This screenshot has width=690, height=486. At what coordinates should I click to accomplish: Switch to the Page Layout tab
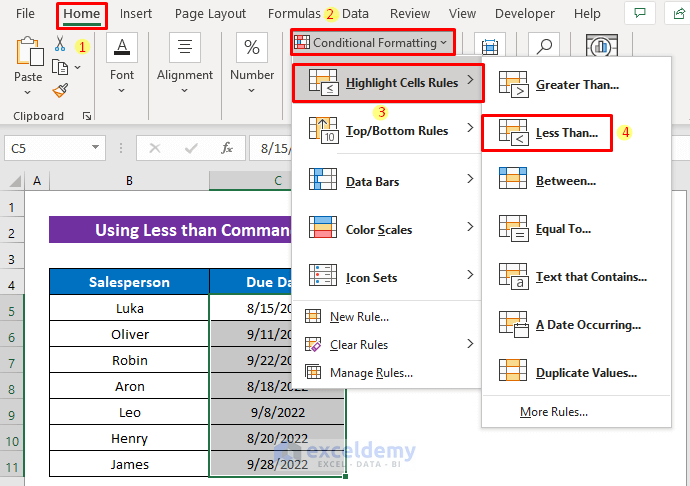coord(210,14)
